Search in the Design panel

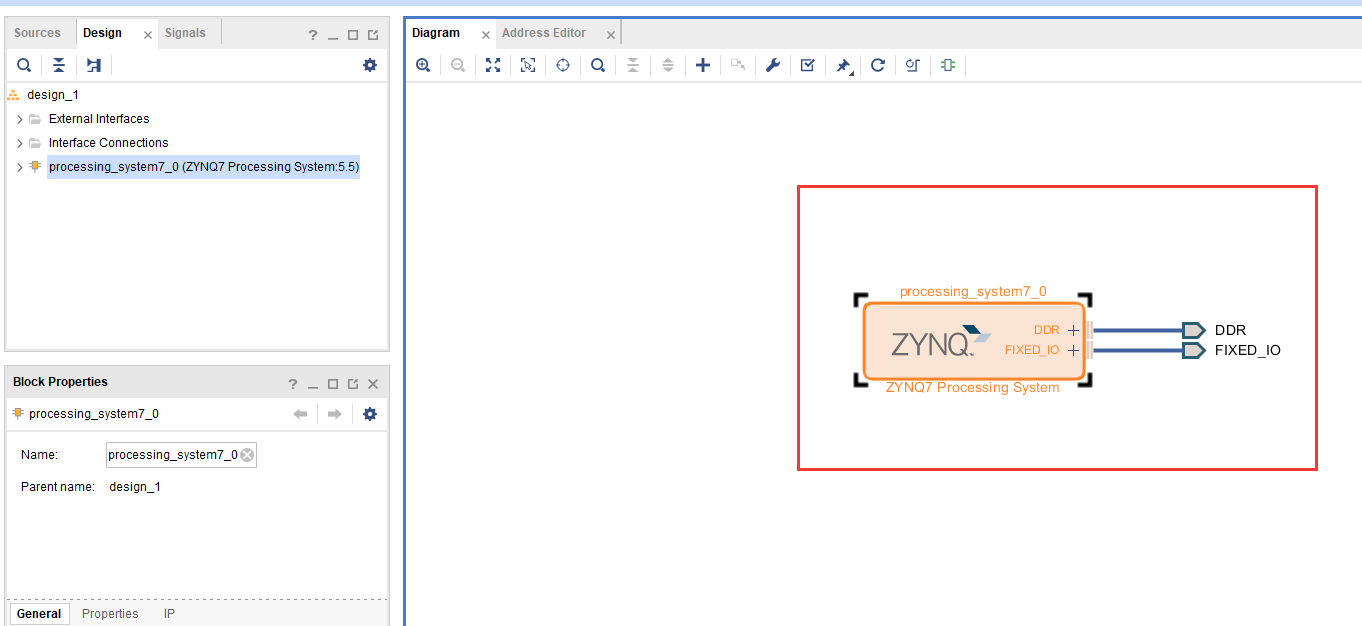coord(24,65)
